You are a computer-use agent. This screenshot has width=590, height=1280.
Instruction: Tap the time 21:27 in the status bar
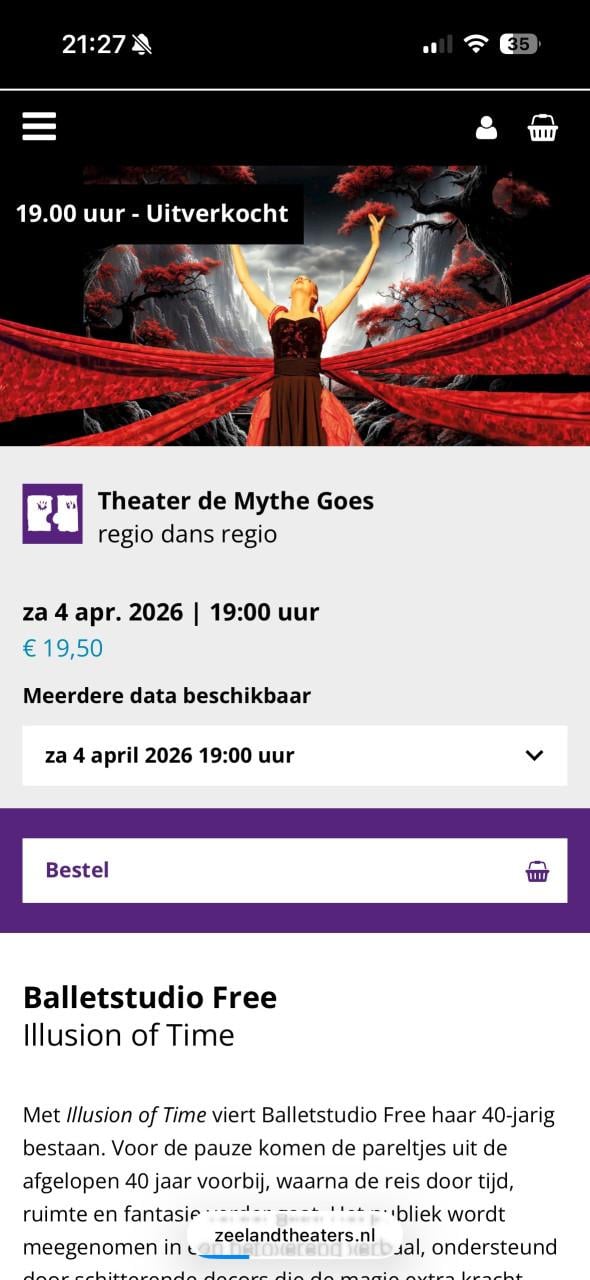[x=97, y=44]
